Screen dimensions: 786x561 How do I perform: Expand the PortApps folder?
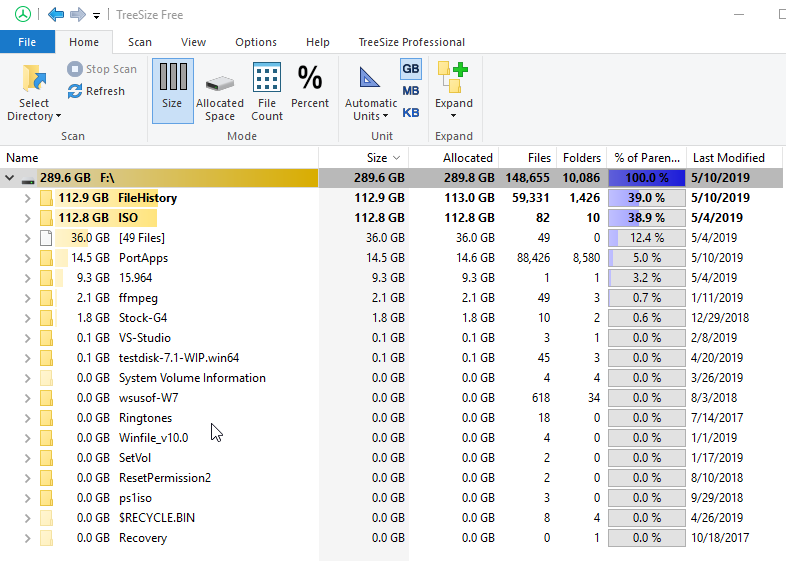point(28,258)
